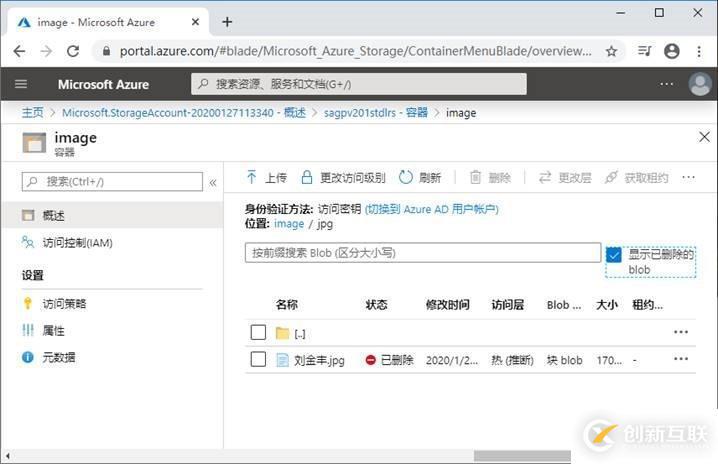Click the Chrome address bar URL
718x464 pixels.
[355, 51]
